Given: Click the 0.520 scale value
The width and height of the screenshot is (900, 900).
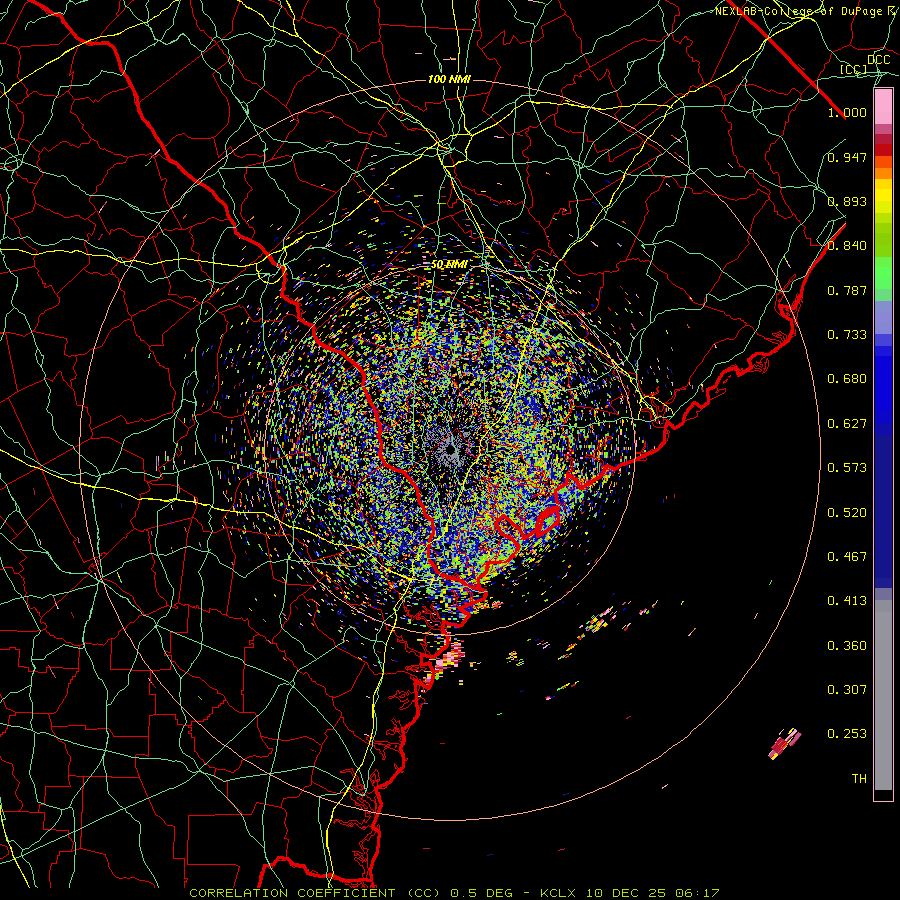Looking at the screenshot, I should 847,512.
